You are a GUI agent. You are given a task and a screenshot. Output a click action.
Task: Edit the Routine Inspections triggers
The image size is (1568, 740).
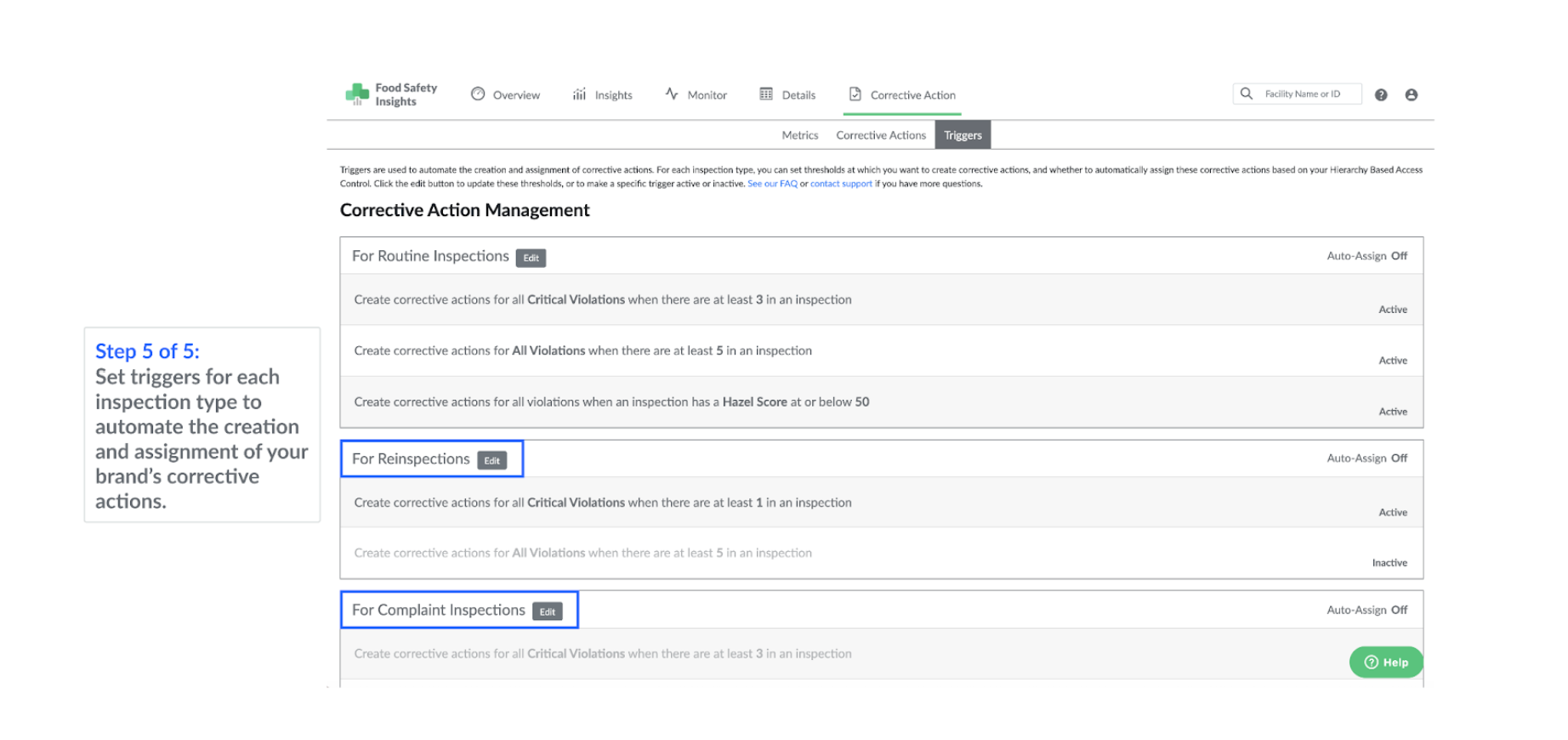pos(531,258)
